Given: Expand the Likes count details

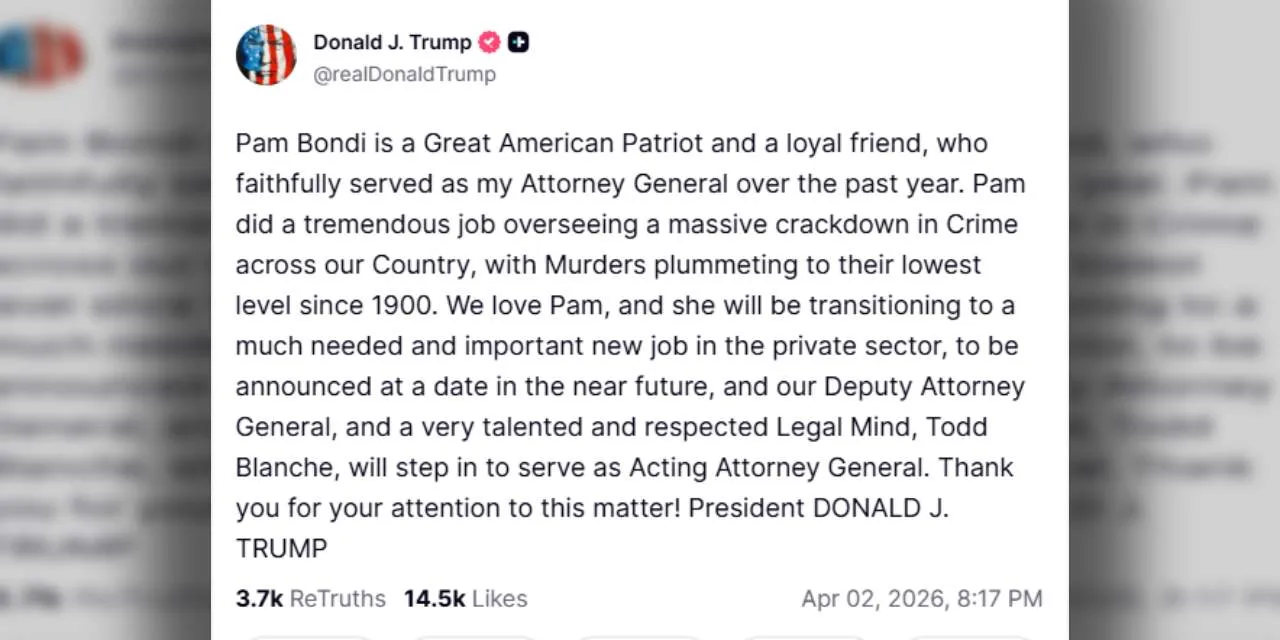Looking at the screenshot, I should (466, 598).
